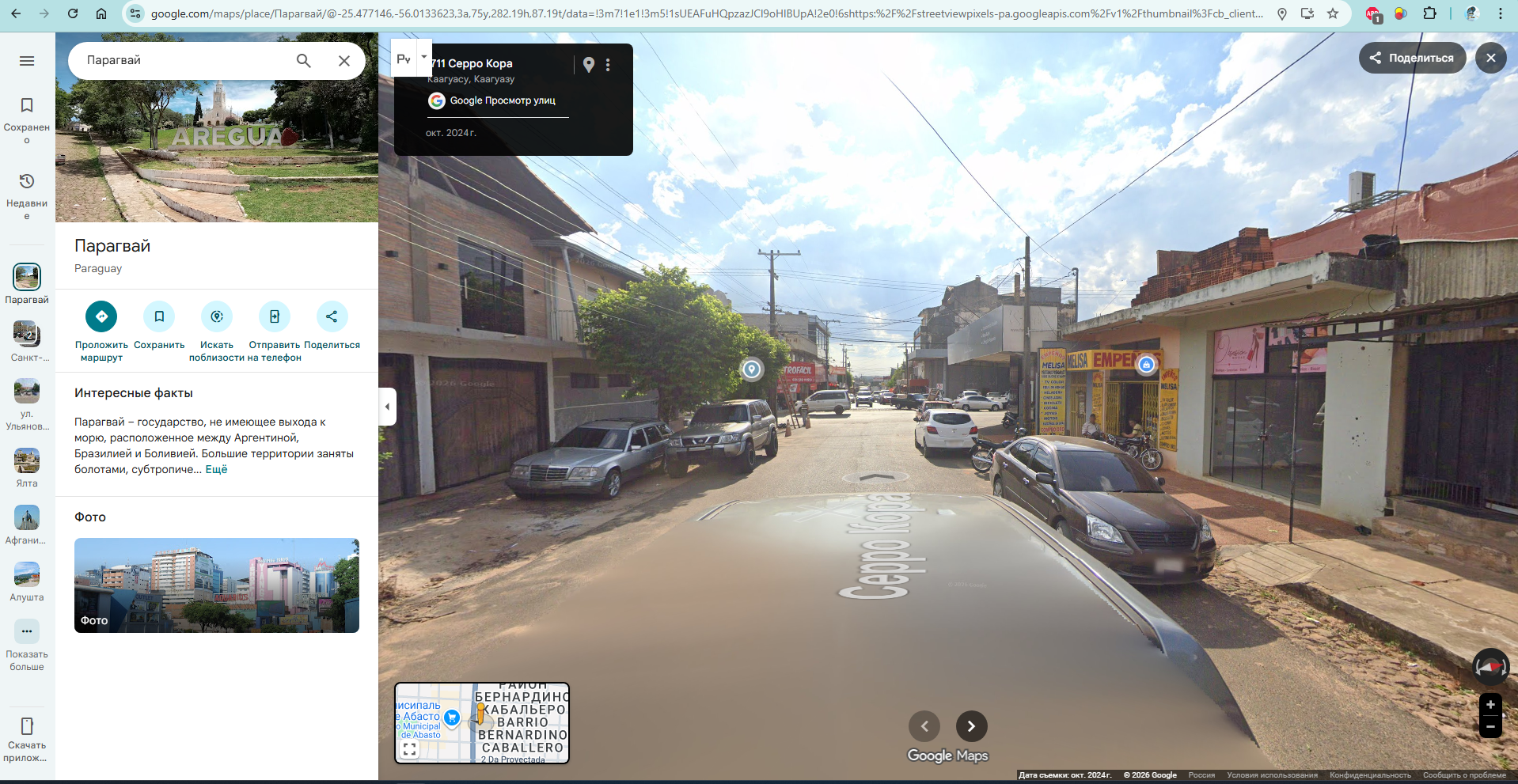Click Условия использования footer link

[1272, 775]
